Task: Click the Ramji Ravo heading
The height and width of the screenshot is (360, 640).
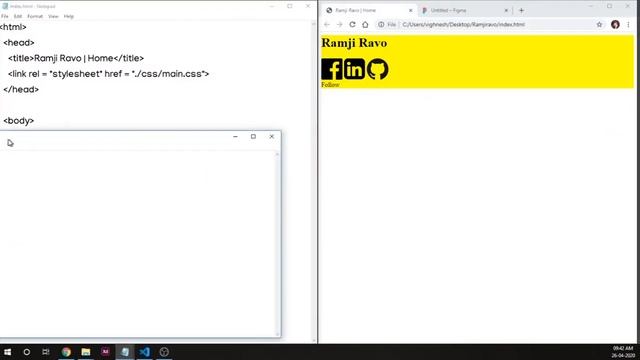Action: click(354, 42)
